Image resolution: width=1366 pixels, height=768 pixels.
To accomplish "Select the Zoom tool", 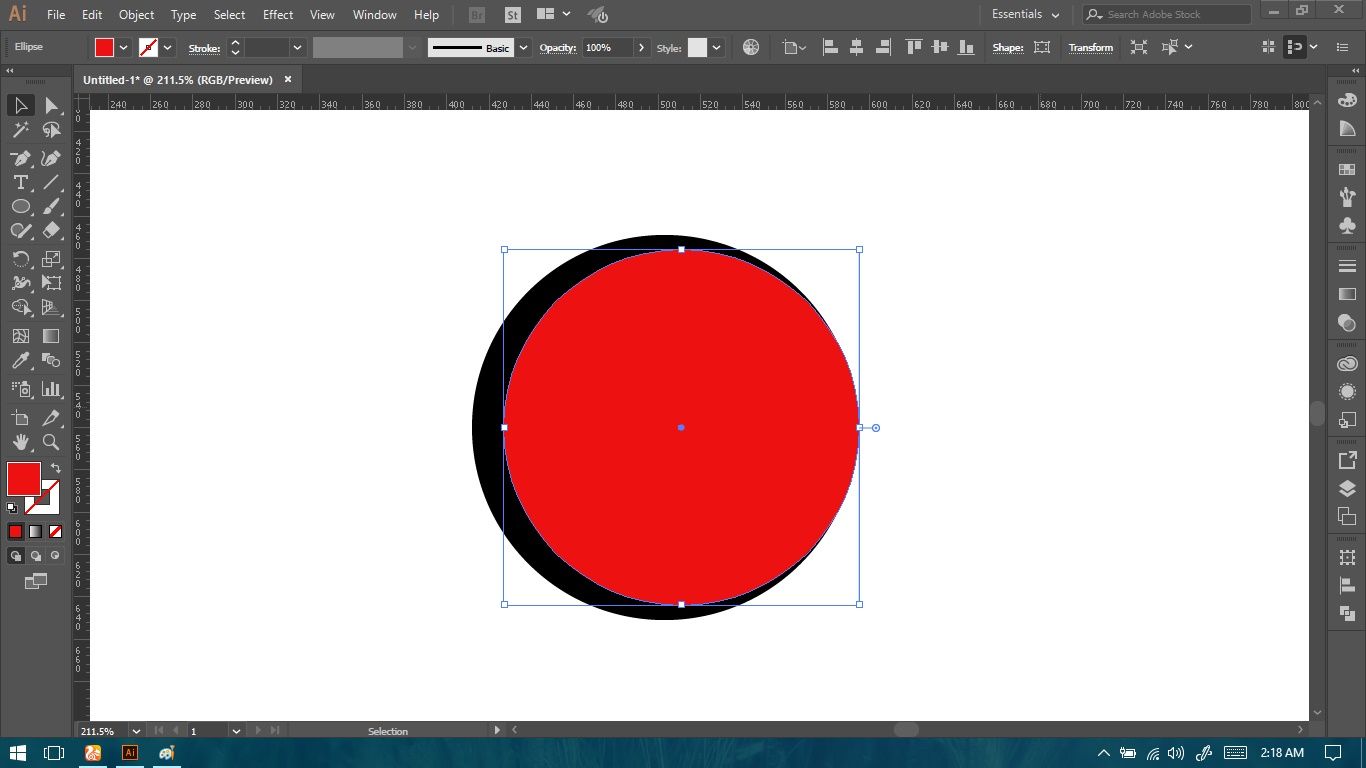I will click(51, 442).
